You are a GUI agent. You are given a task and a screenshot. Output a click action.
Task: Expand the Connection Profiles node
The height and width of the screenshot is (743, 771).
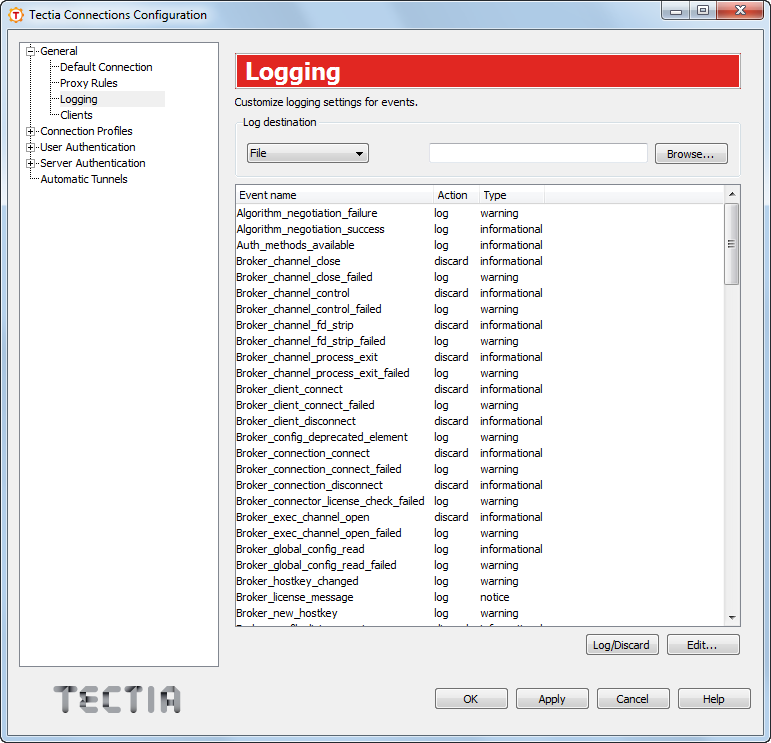[x=31, y=131]
